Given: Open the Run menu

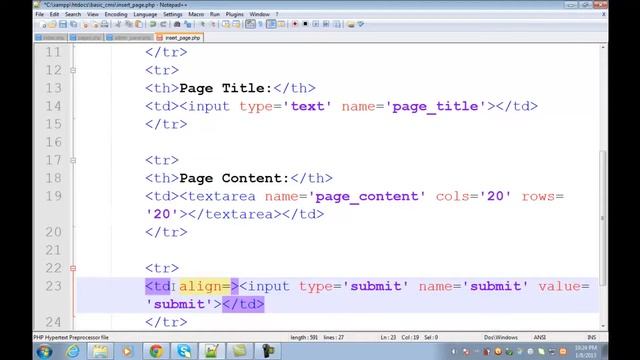Looking at the screenshot, I should pyautogui.click(x=215, y=14).
